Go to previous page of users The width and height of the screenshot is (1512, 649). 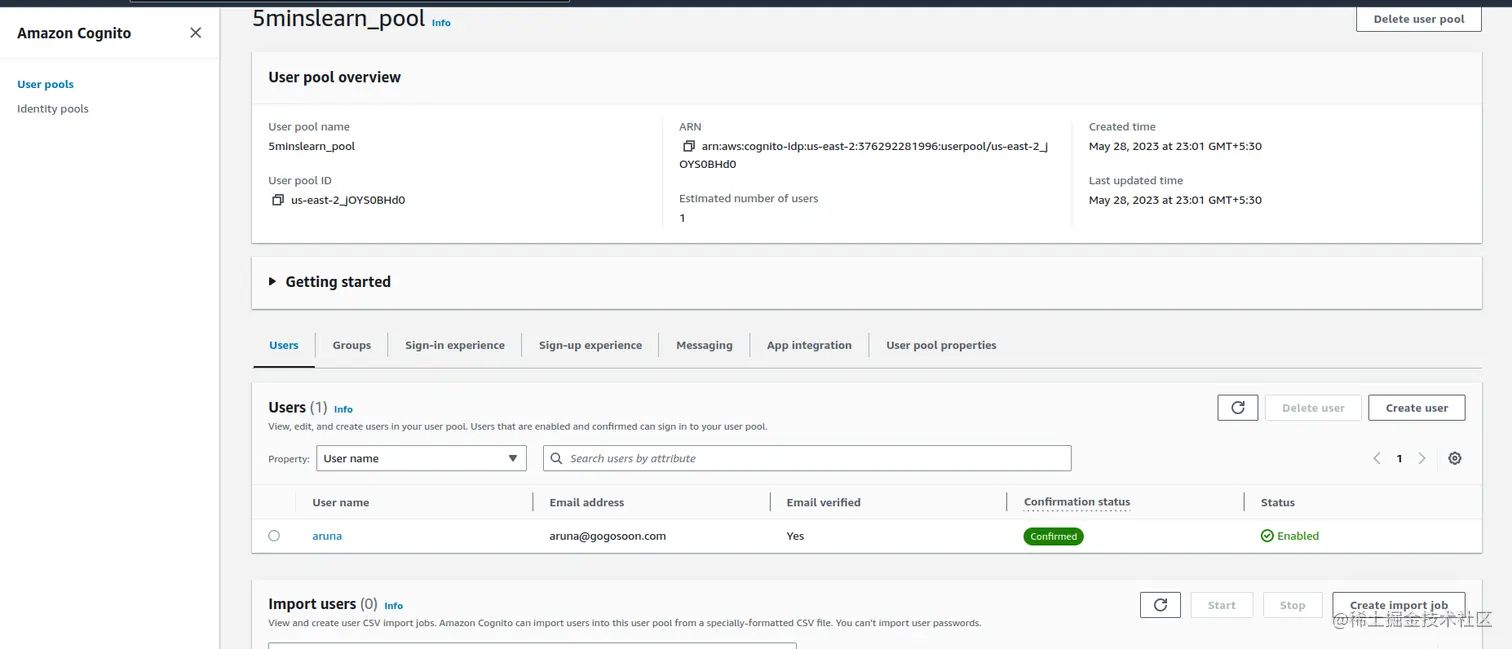coord(1377,458)
